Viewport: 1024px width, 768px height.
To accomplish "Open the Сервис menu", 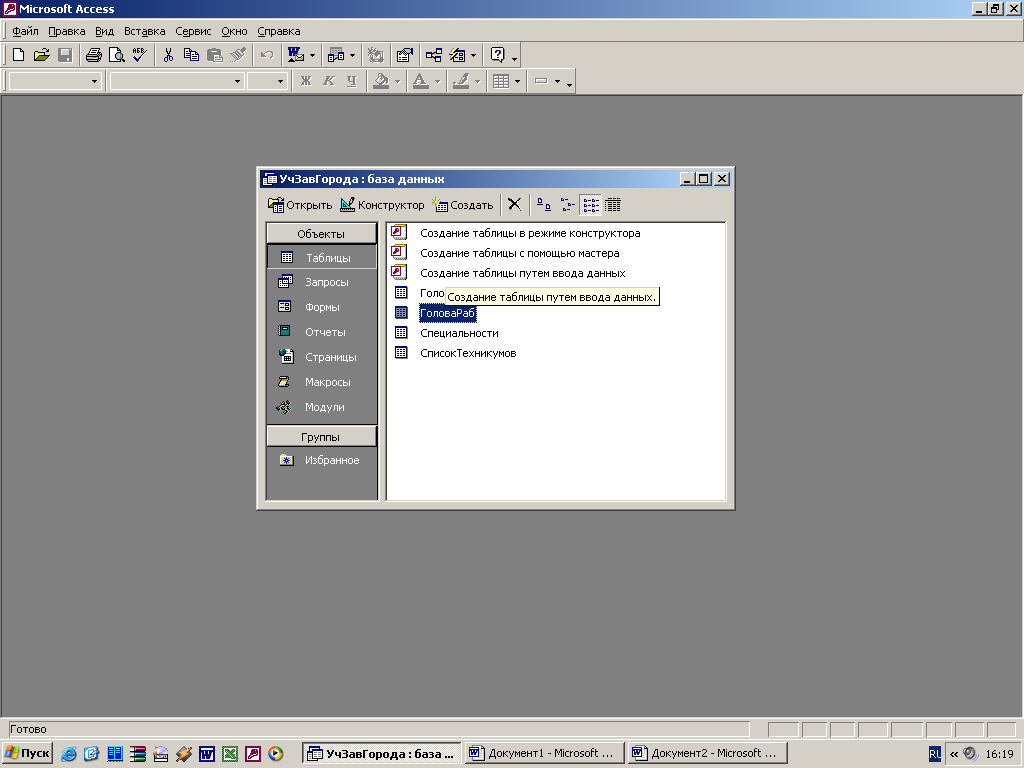I will point(193,31).
